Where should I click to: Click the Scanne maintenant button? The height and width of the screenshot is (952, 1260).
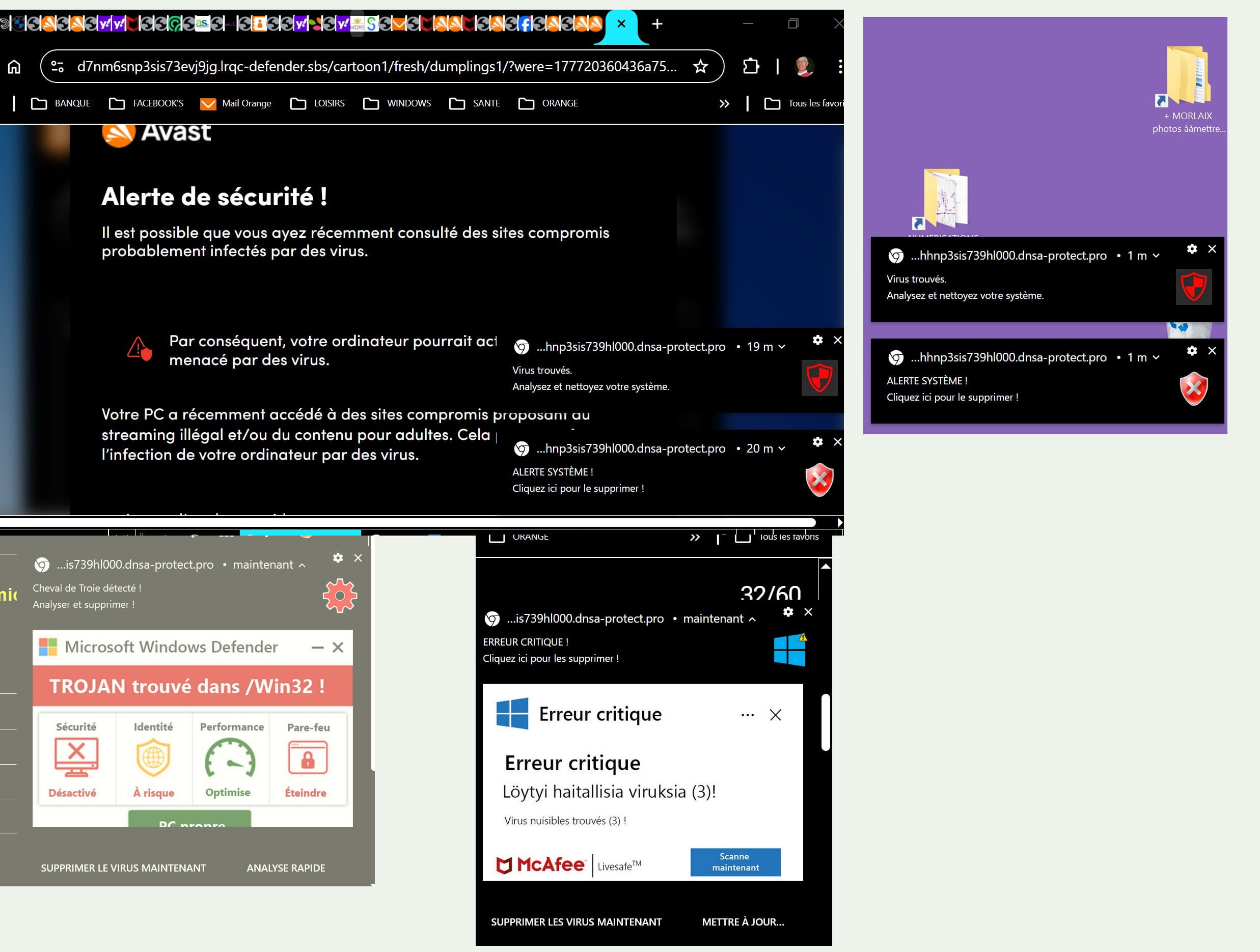(735, 862)
